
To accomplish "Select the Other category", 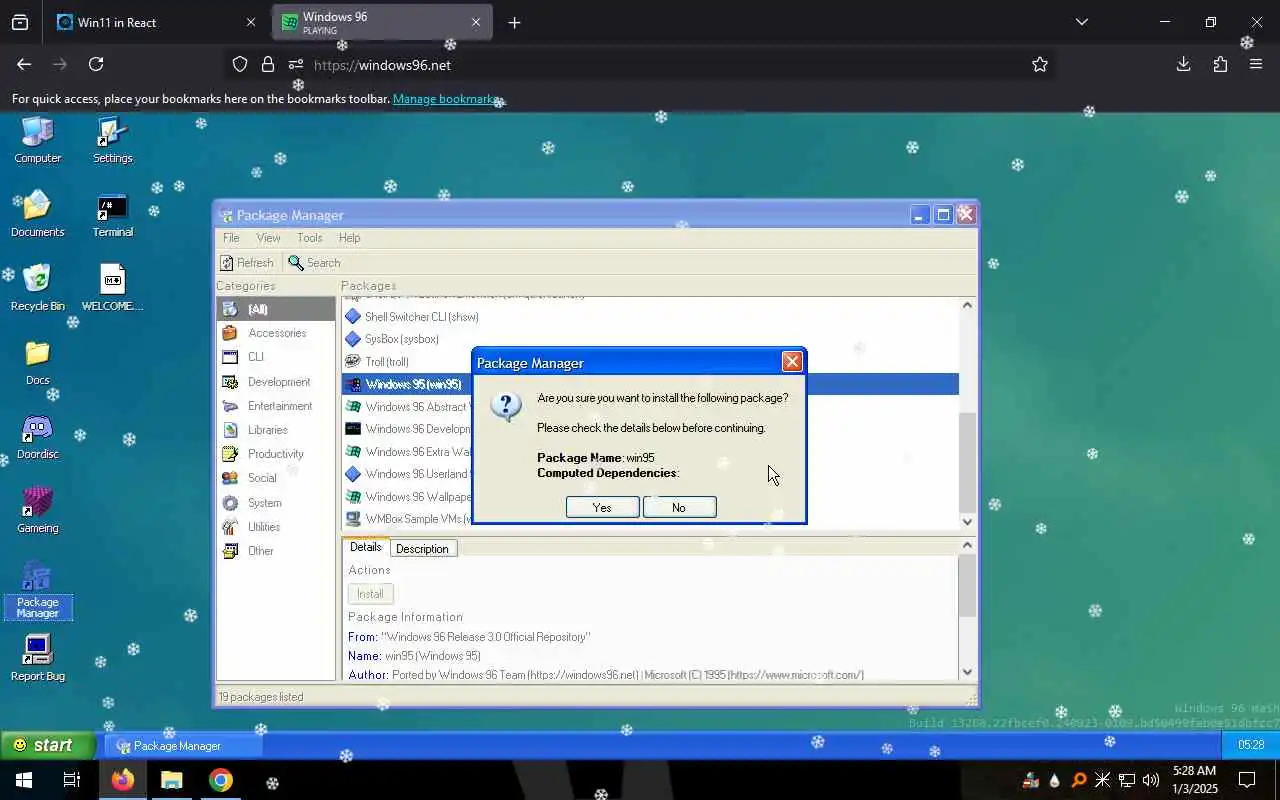I will (x=276, y=551).
